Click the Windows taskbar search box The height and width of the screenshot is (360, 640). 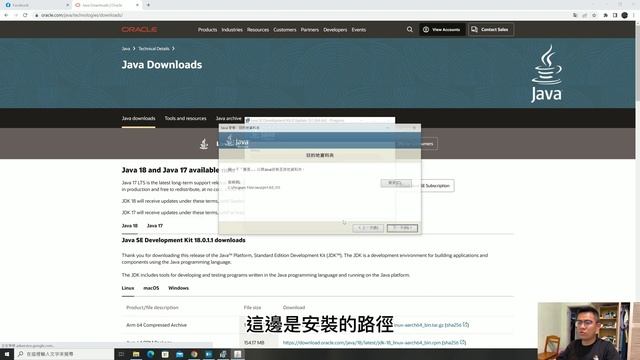pyautogui.click(x=64, y=354)
